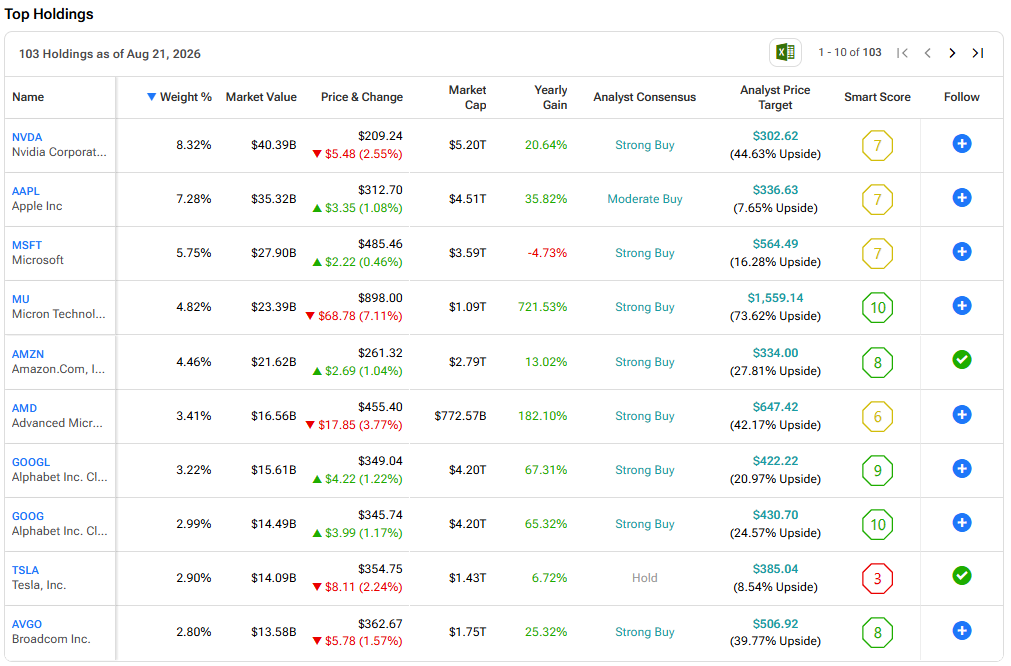
Task: Follow Micron using its plus icon
Action: pos(961,306)
